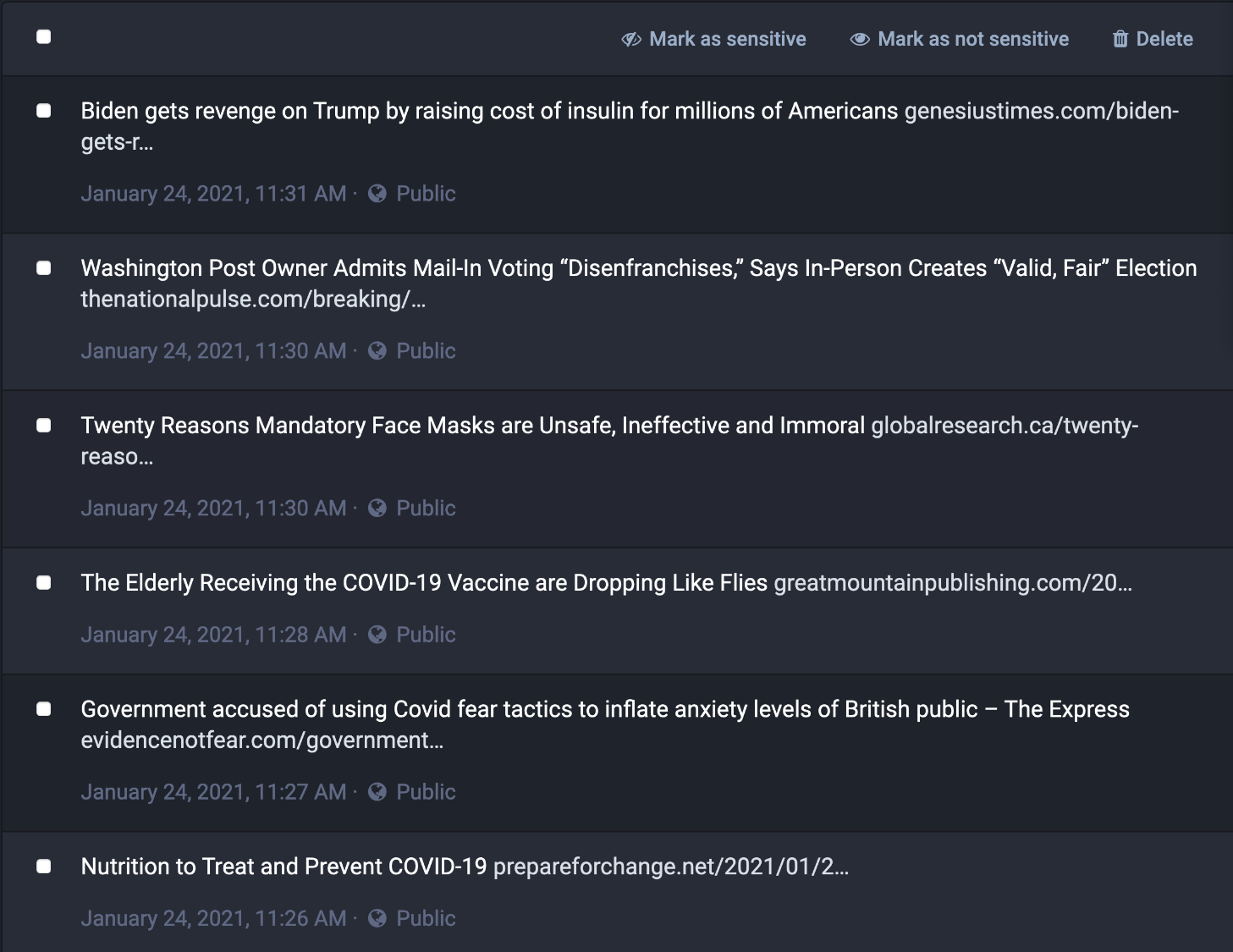The height and width of the screenshot is (952, 1233).
Task: Click globe Public icon on 11:31 AM post
Action: tap(377, 194)
